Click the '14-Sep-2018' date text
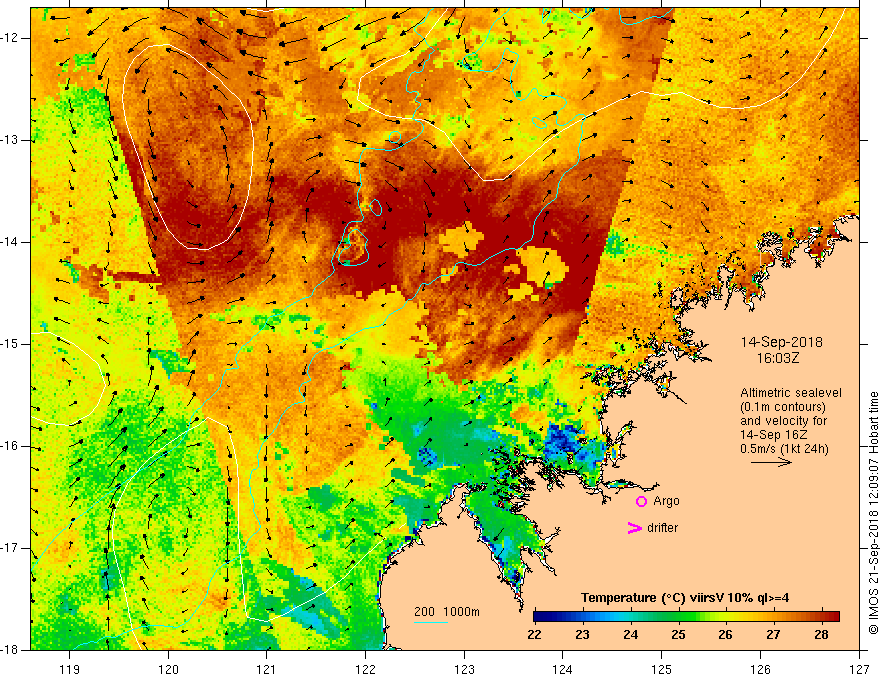The height and width of the screenshot is (680, 880). point(781,342)
